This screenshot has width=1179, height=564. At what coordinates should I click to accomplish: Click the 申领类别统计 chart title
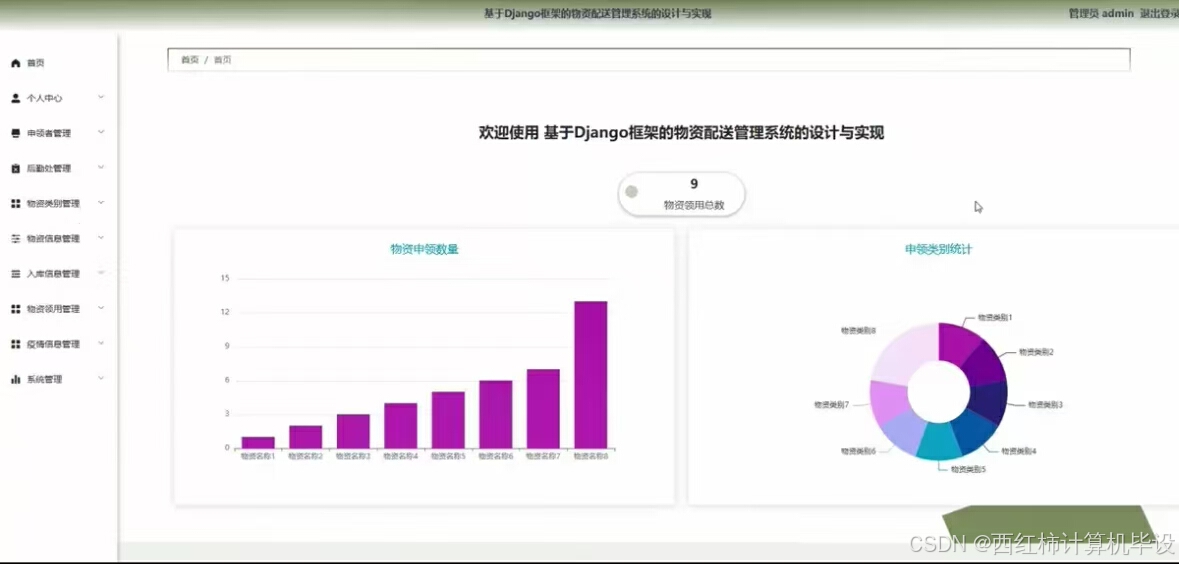pyautogui.click(x=938, y=250)
